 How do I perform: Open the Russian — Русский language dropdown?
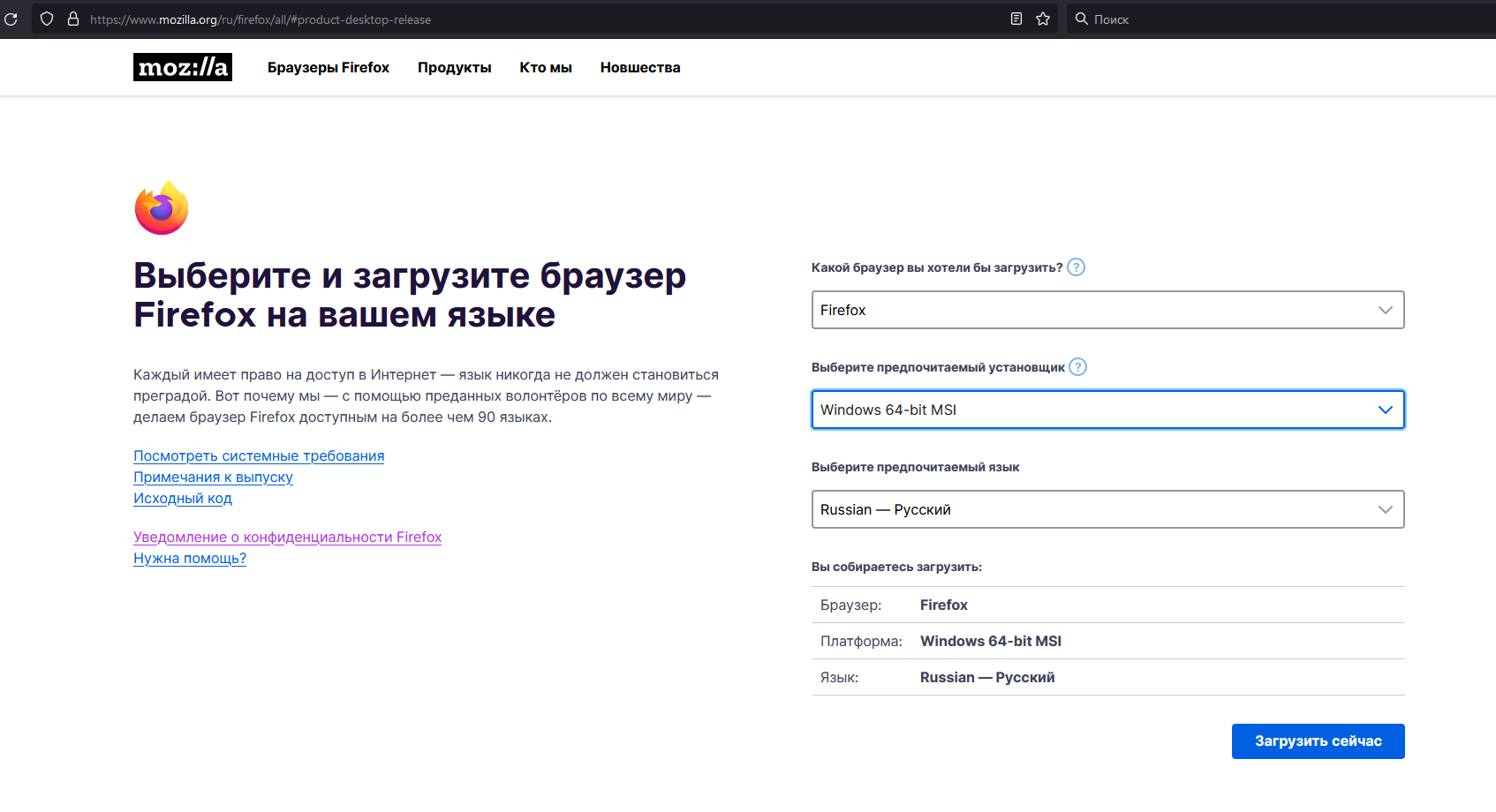pos(1107,509)
